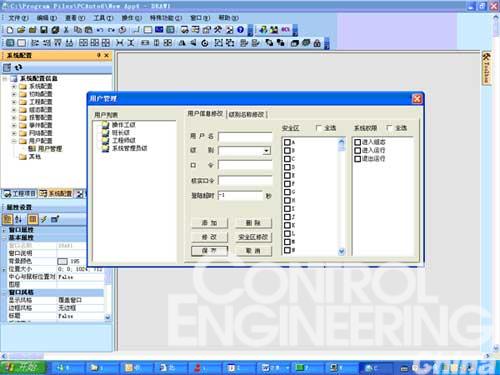This screenshot has height=375, width=500.
Task: Select 班长级 in the user list
Action: pos(121,133)
